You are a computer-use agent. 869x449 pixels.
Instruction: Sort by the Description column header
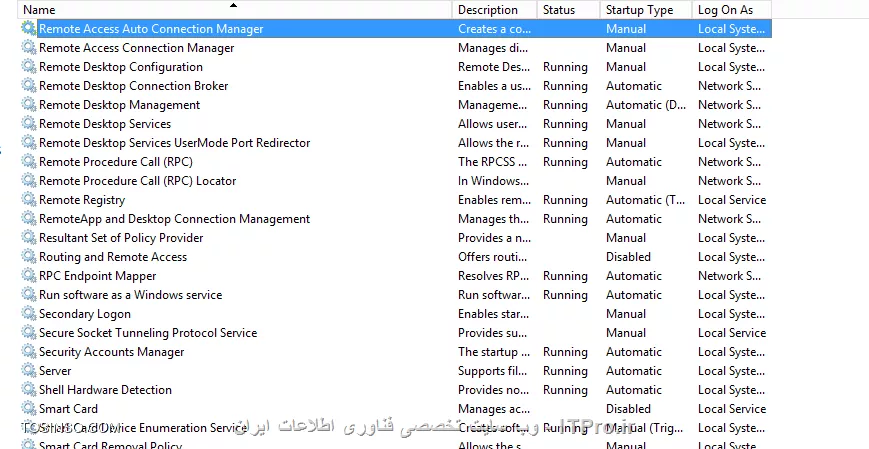click(494, 9)
